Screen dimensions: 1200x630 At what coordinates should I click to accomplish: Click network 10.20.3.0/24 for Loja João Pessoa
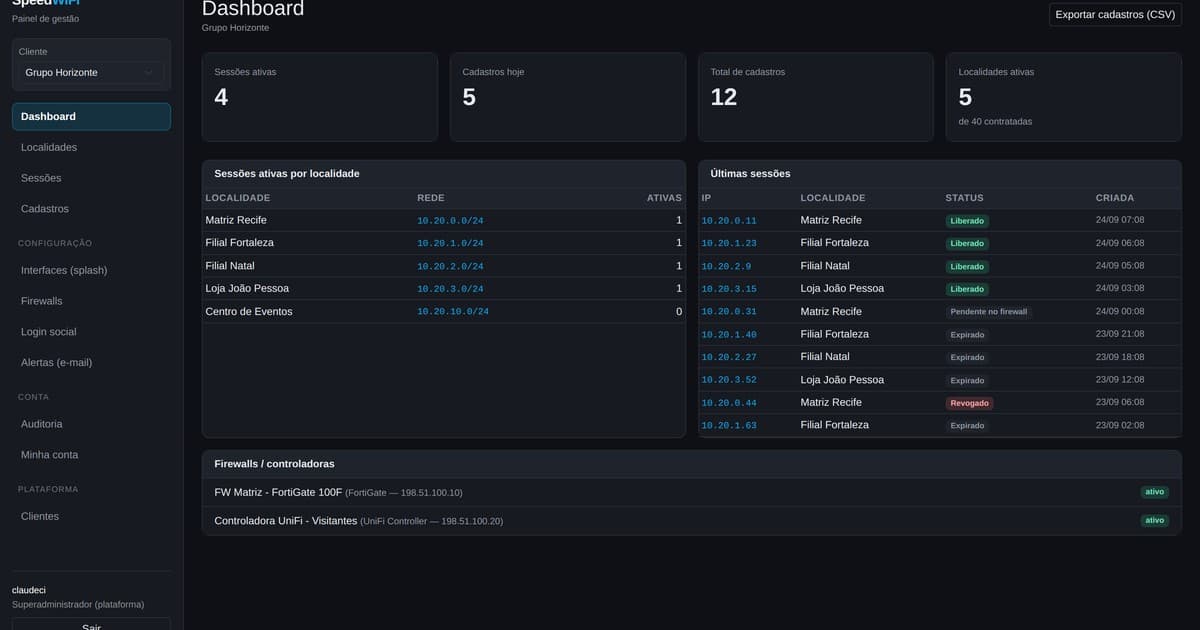[450, 289]
